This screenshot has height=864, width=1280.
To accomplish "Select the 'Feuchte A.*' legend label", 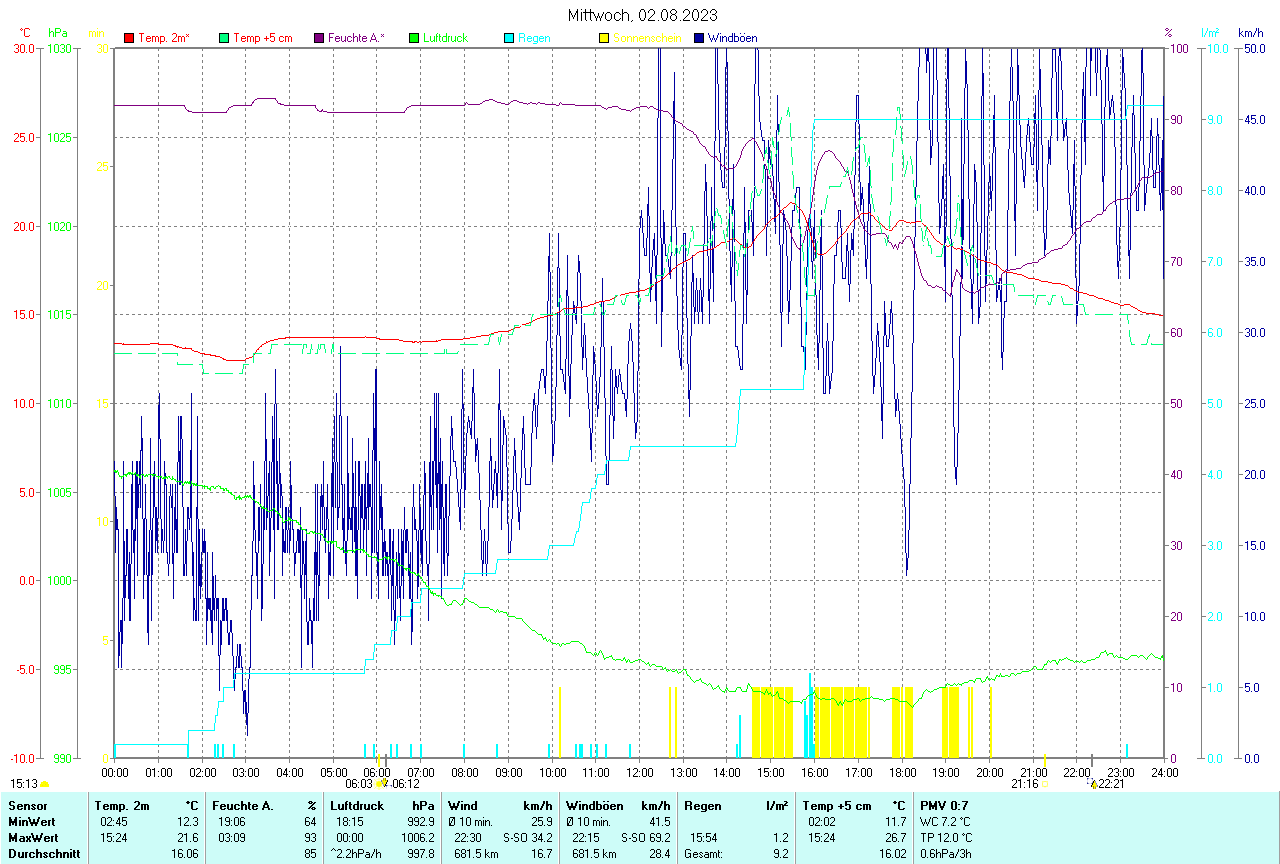I will pos(356,38).
